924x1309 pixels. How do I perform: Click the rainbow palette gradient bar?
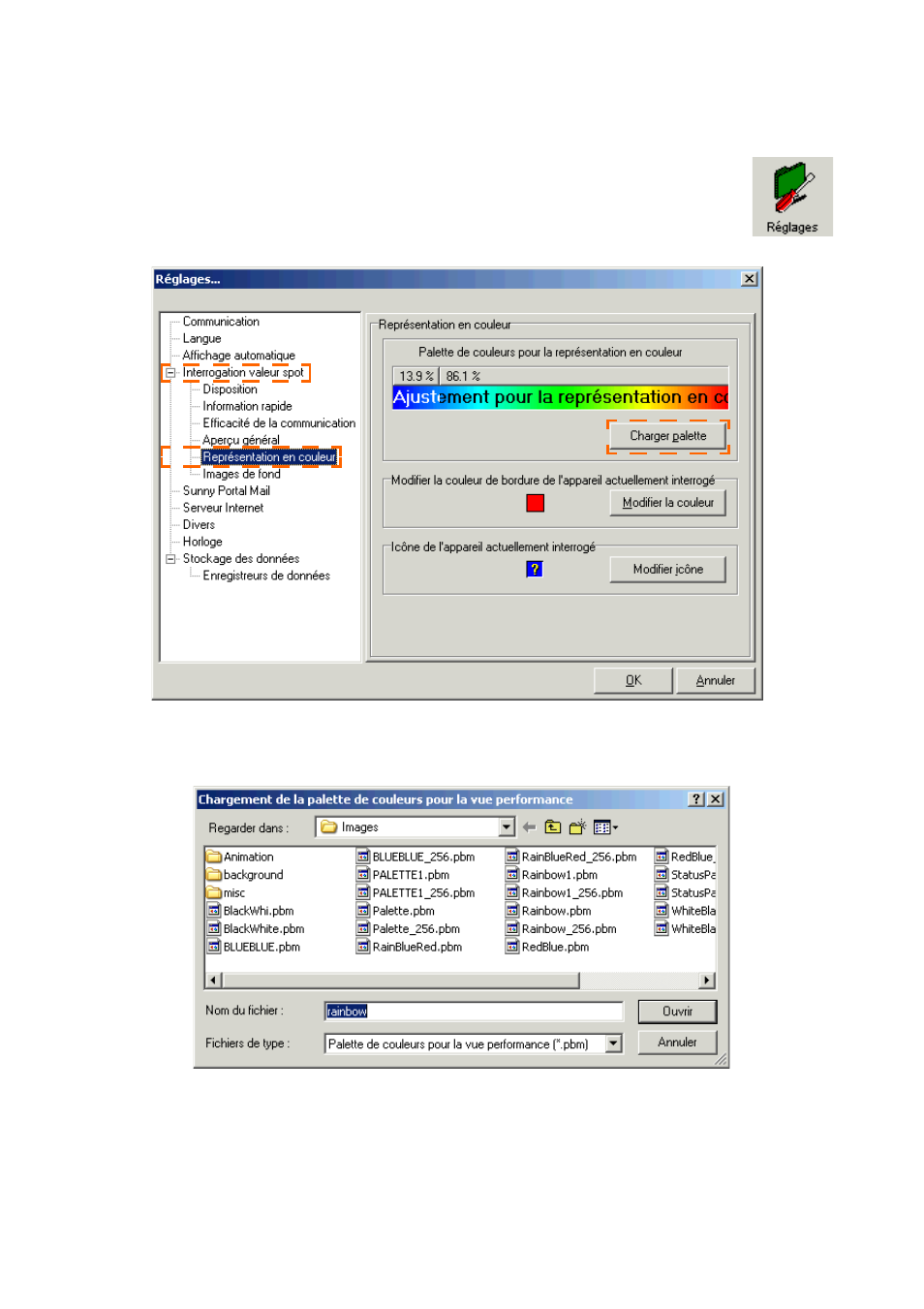click(x=560, y=397)
